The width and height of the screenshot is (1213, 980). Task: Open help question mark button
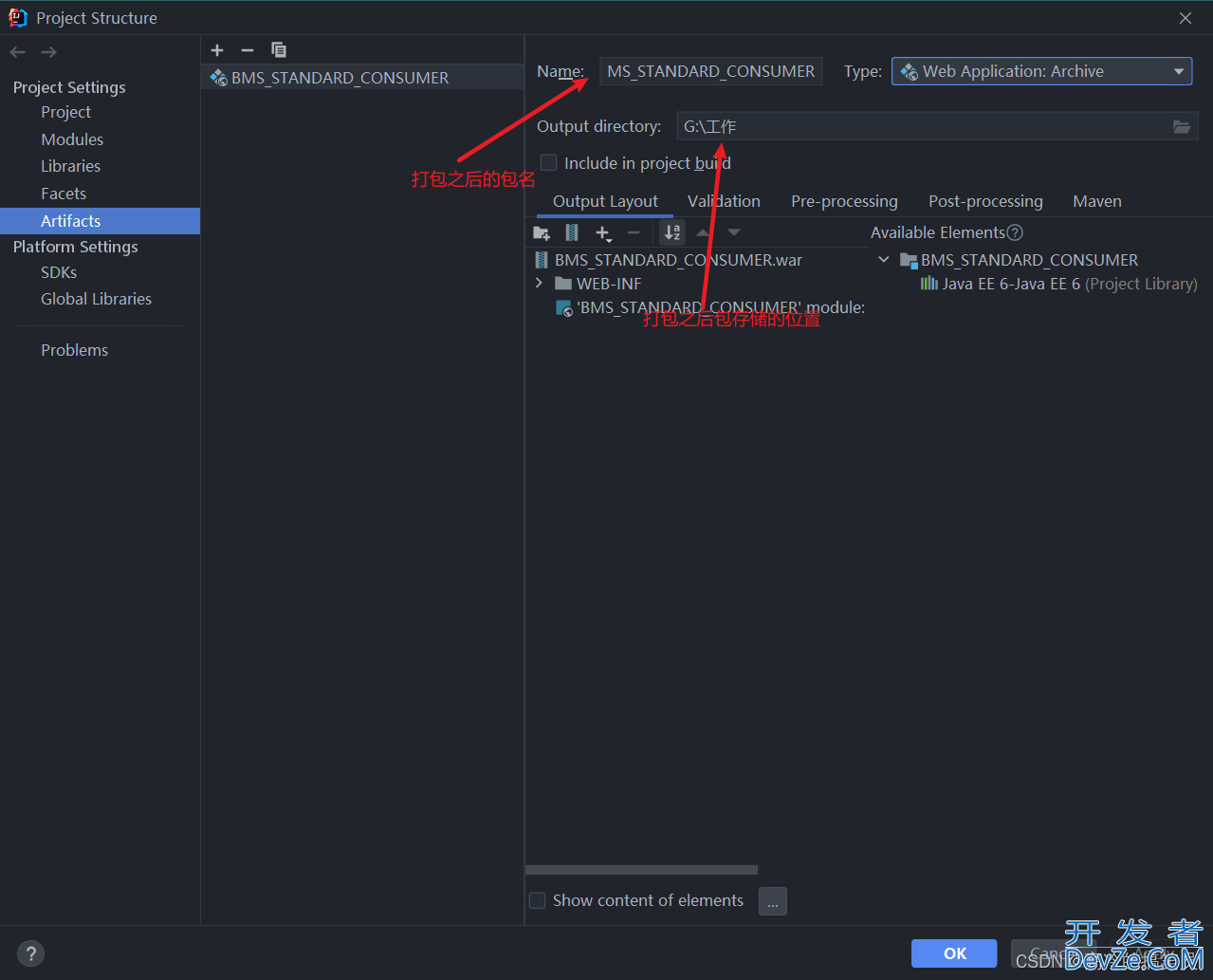30,953
